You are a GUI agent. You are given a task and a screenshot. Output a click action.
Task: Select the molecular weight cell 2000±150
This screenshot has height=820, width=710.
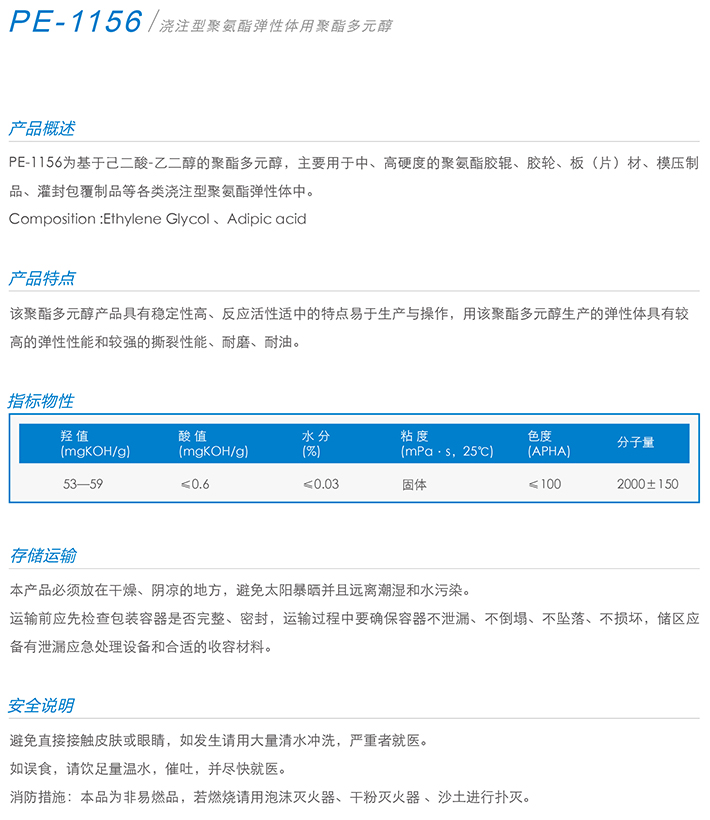pyautogui.click(x=647, y=484)
